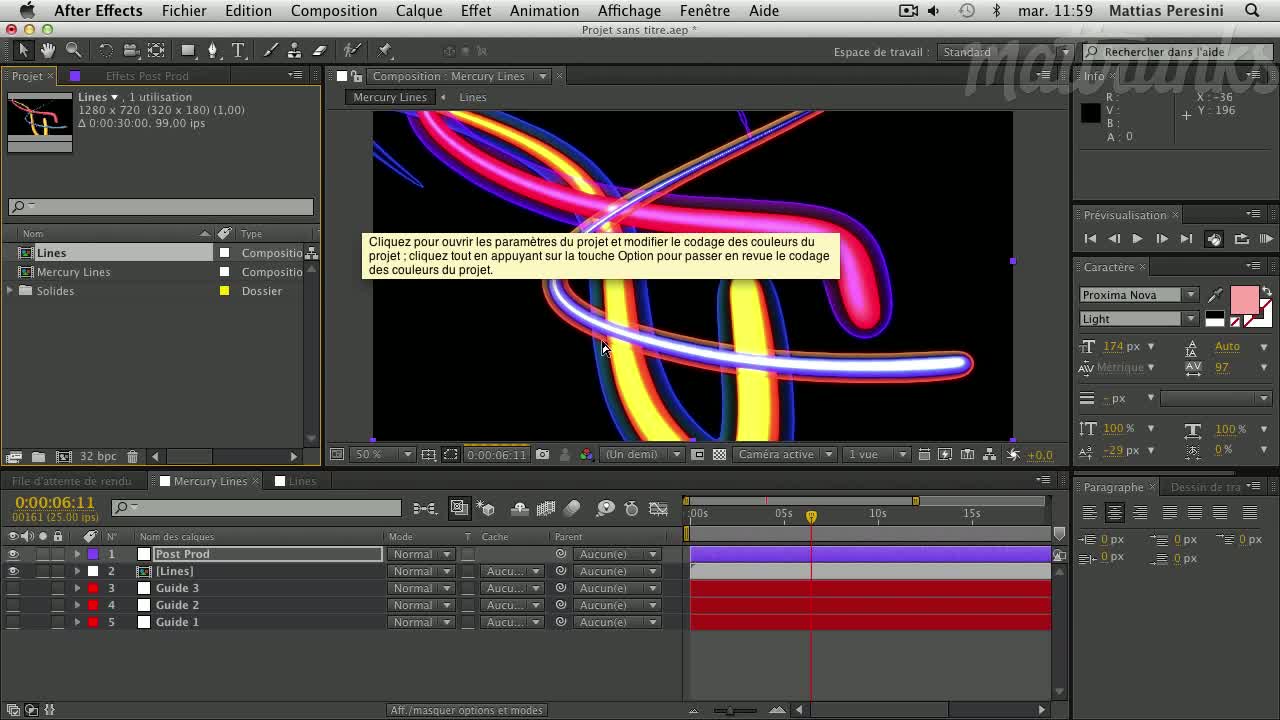Open Post Prod blending mode dropdown
The height and width of the screenshot is (720, 1280).
(421, 554)
